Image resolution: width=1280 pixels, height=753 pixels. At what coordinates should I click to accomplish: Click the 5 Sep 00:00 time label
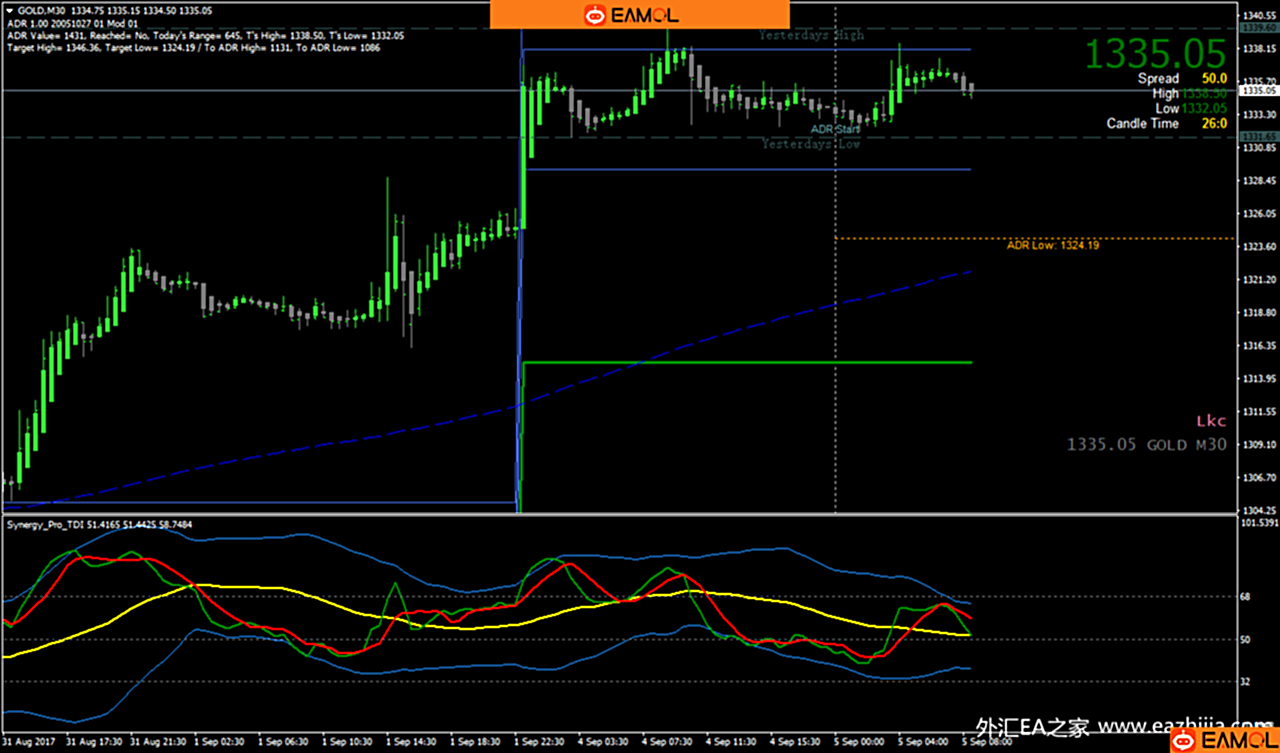[x=858, y=743]
